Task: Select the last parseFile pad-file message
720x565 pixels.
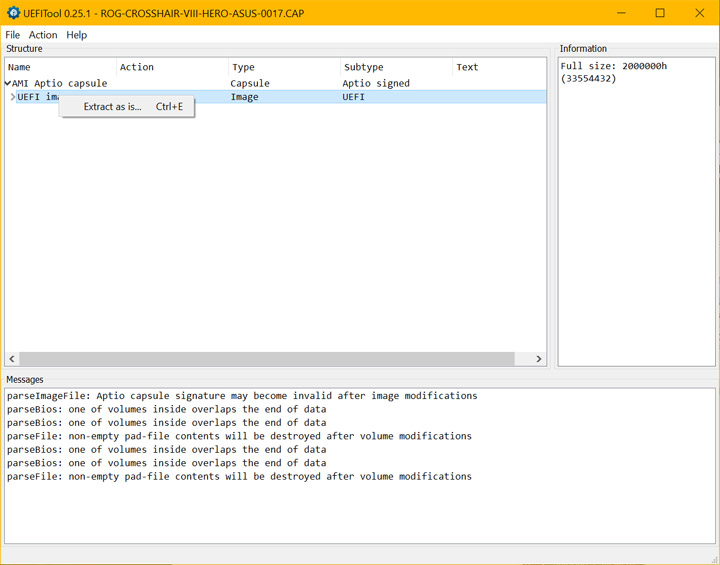Action: pos(239,476)
